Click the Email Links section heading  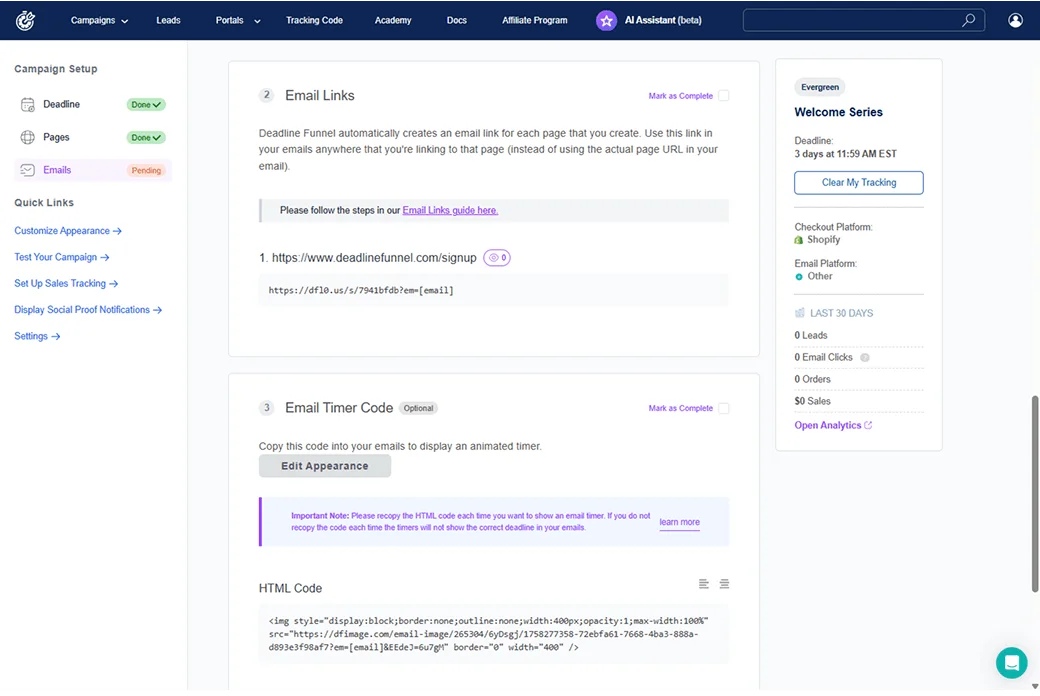(320, 96)
